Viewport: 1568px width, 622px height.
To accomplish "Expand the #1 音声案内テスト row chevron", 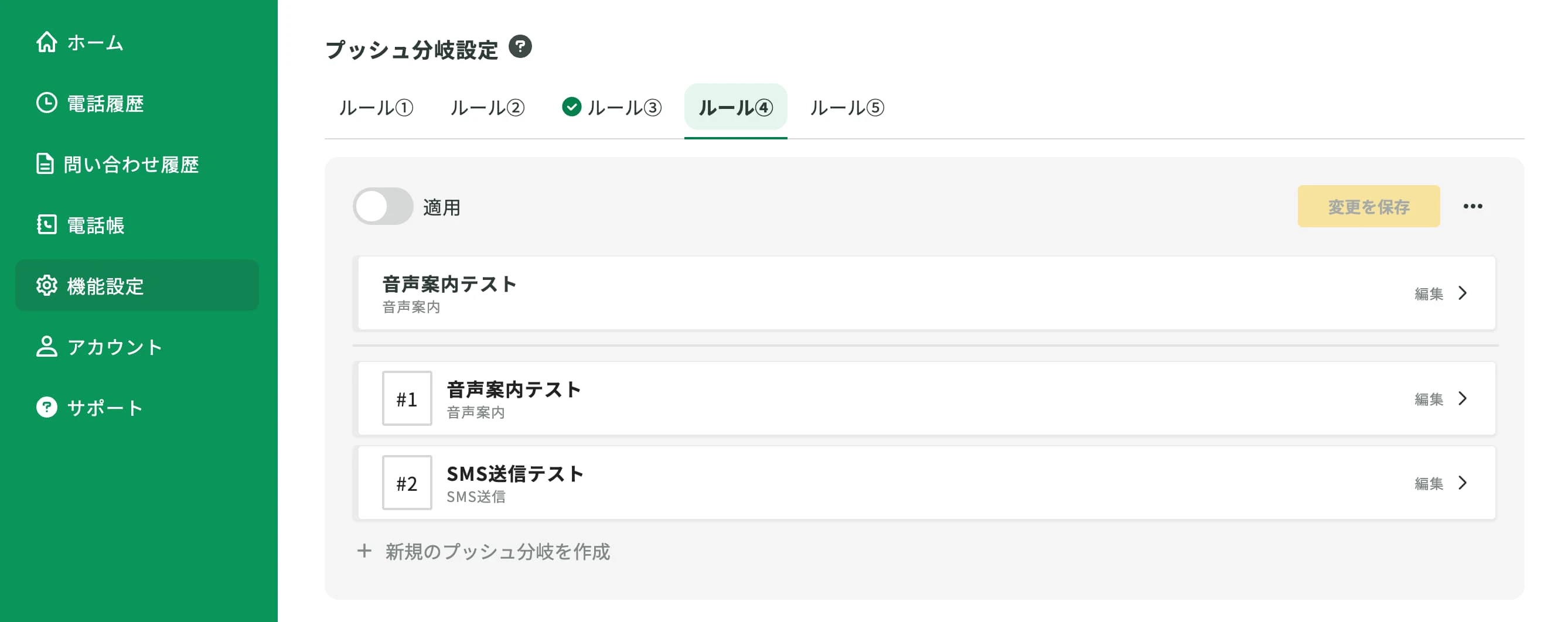I will [1463, 399].
